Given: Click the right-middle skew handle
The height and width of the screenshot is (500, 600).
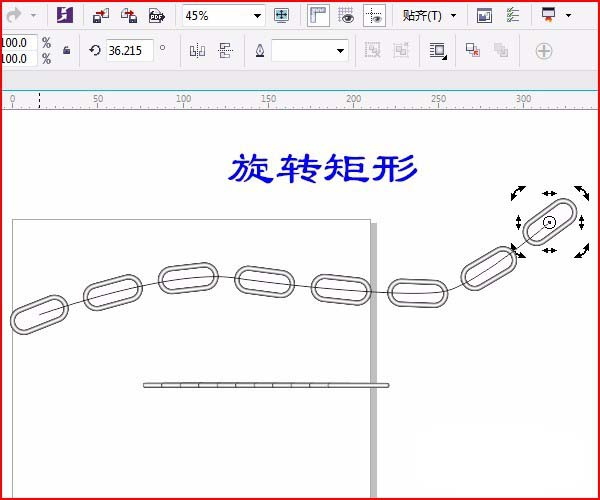Looking at the screenshot, I should pyautogui.click(x=581, y=222).
